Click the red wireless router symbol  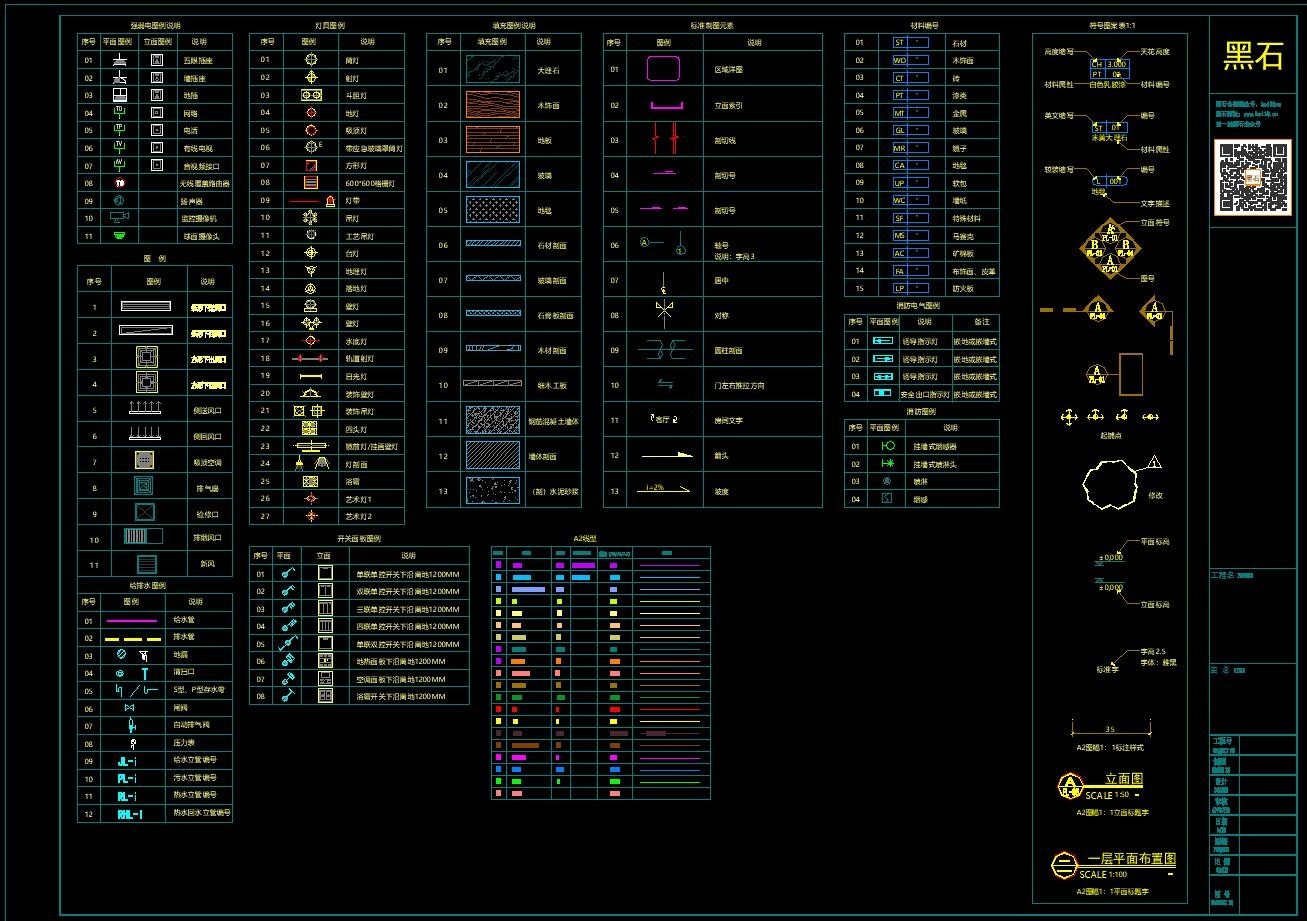pyautogui.click(x=119, y=183)
